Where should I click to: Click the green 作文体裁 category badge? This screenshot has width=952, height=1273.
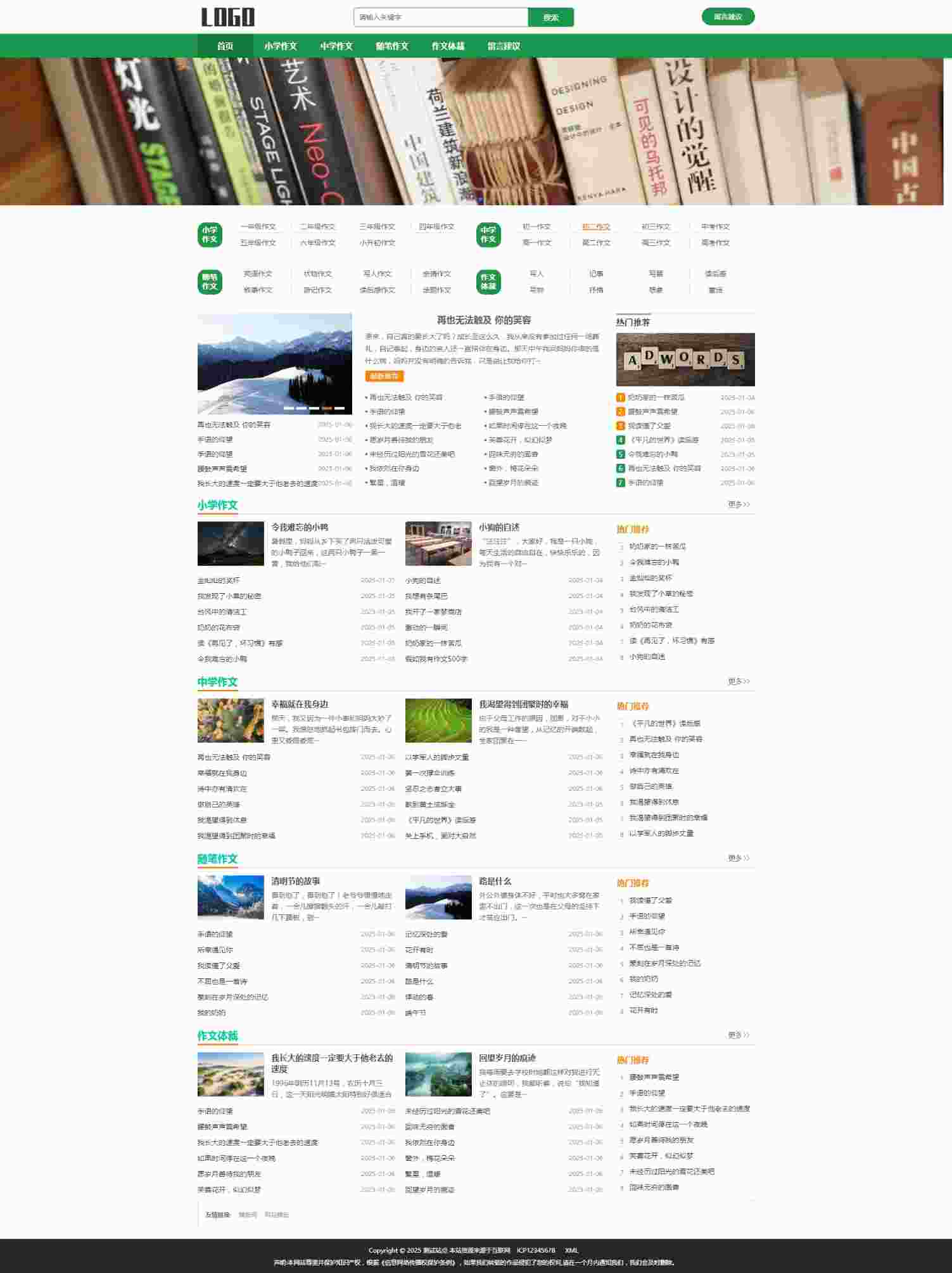[488, 282]
